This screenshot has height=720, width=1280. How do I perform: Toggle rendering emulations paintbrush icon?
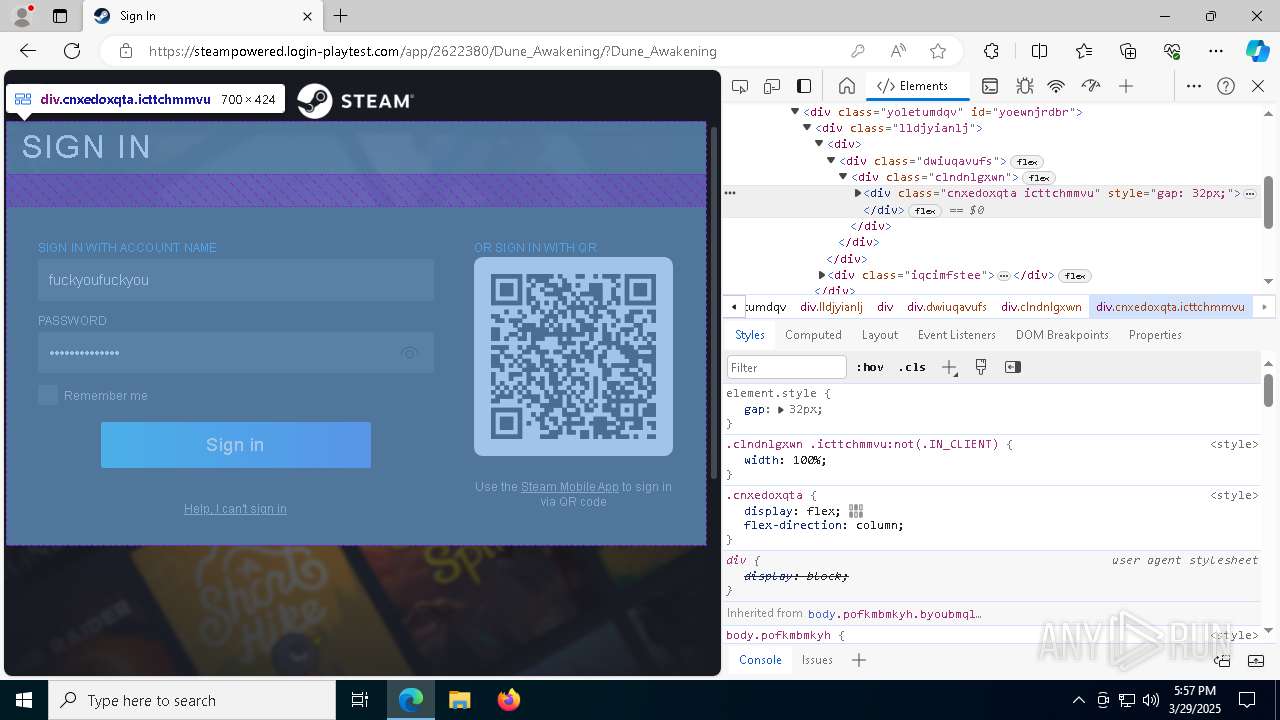click(981, 367)
